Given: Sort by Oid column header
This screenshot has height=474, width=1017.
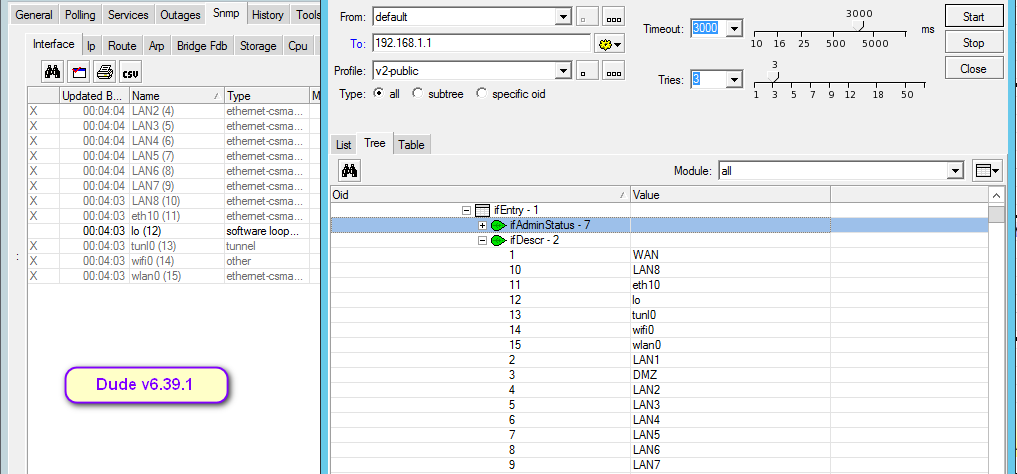Looking at the screenshot, I should [480, 194].
